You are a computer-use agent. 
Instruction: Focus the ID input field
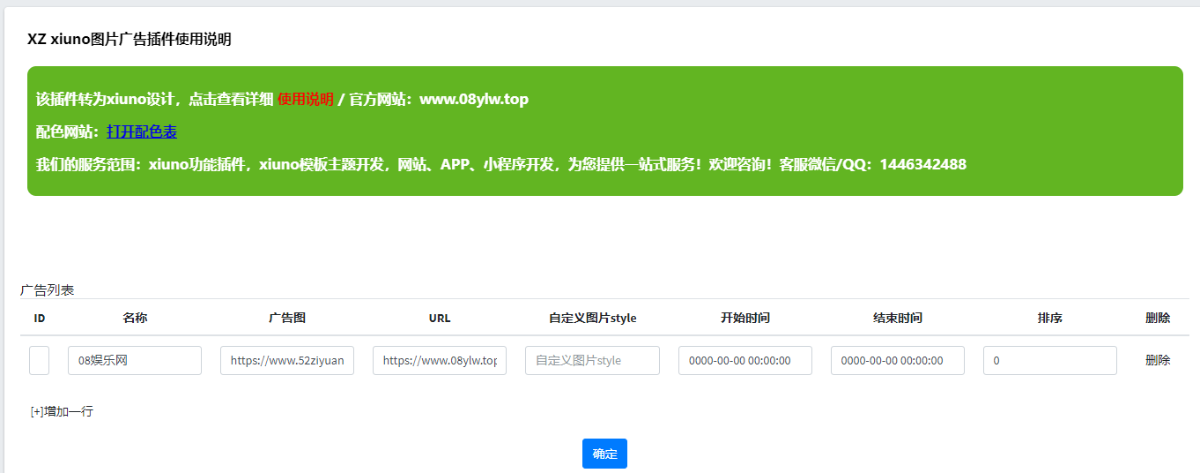39,360
